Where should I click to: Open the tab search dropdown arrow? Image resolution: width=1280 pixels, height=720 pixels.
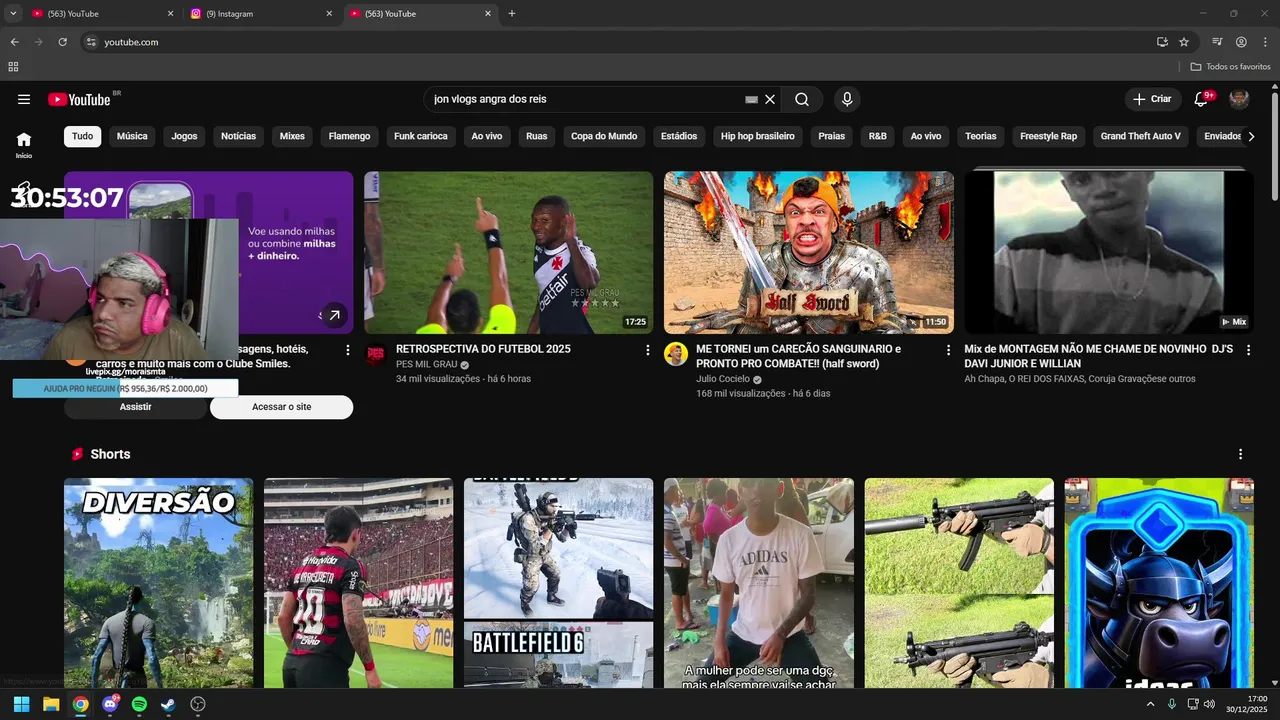(13, 14)
